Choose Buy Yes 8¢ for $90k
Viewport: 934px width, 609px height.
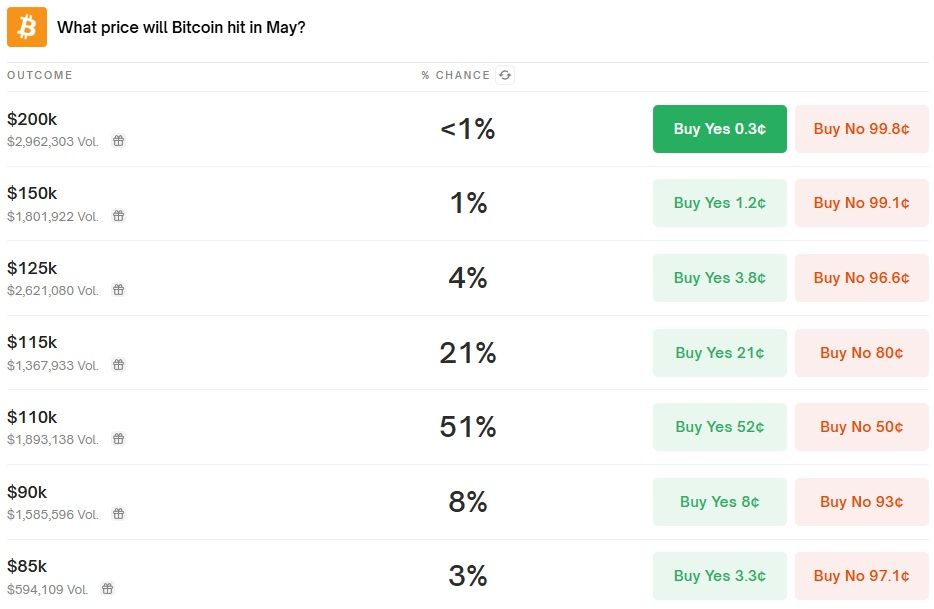point(719,502)
